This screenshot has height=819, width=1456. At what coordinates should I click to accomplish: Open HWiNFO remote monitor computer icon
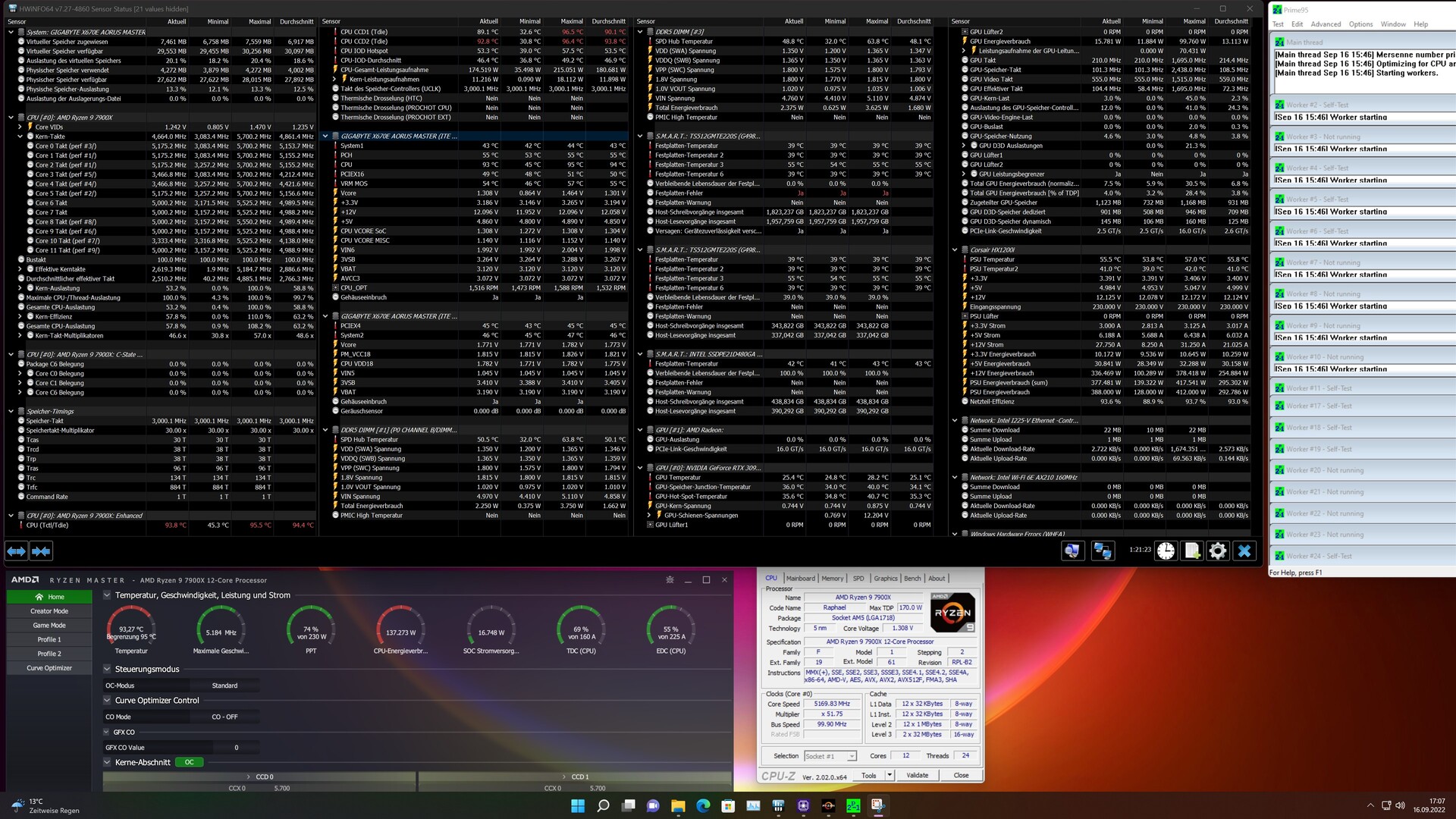(1072, 551)
